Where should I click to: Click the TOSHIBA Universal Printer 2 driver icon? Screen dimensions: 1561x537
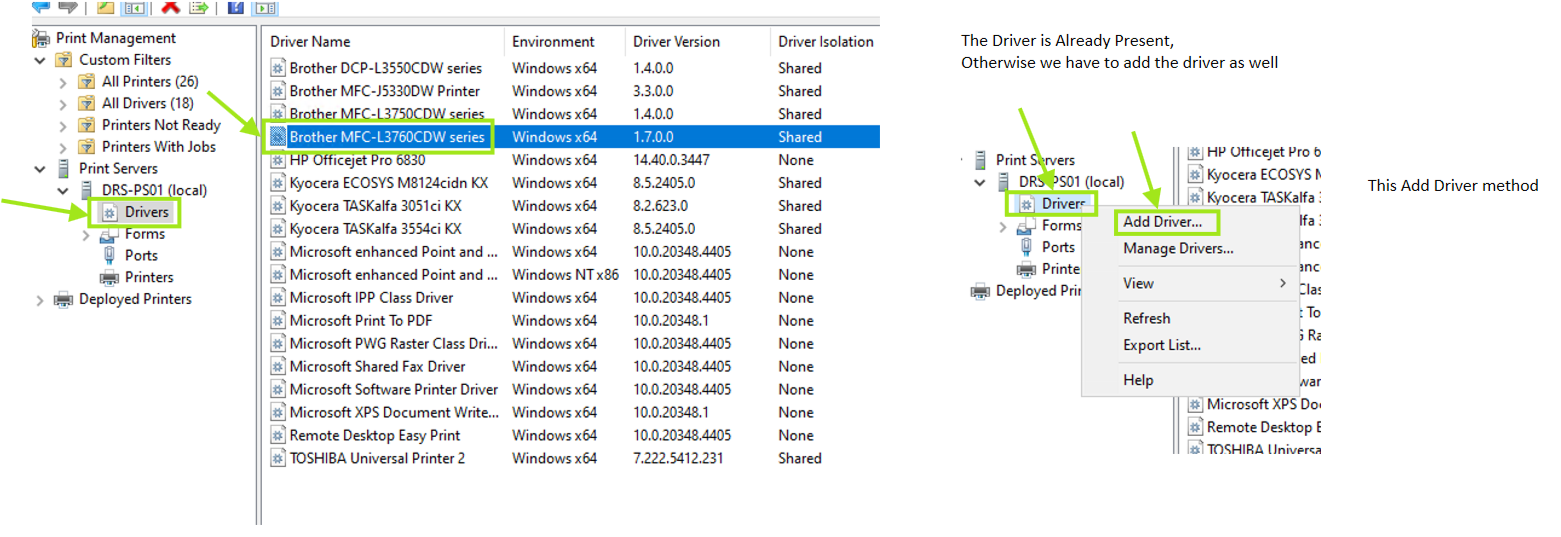[278, 459]
